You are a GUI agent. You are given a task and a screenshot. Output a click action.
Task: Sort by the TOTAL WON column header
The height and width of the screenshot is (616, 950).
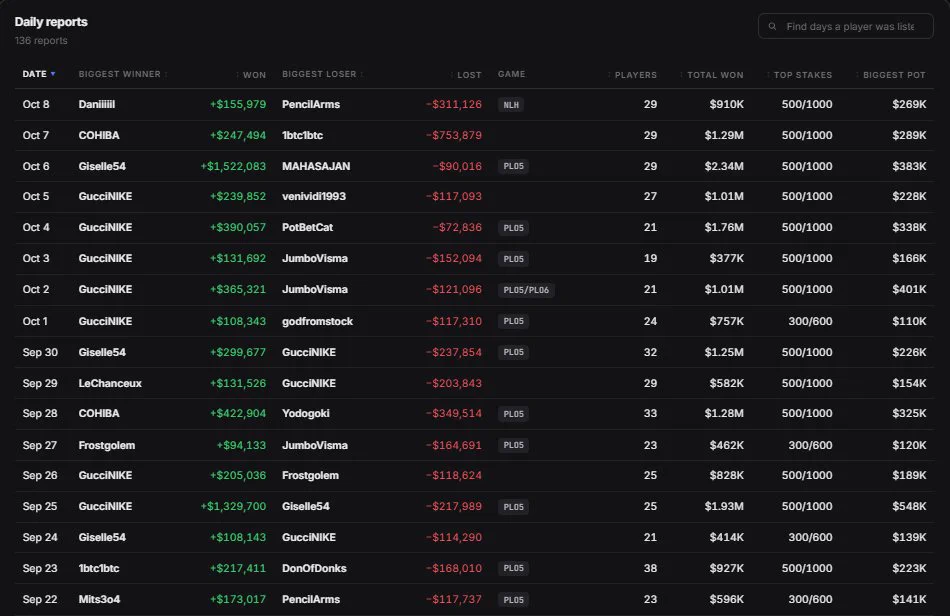[x=715, y=75]
